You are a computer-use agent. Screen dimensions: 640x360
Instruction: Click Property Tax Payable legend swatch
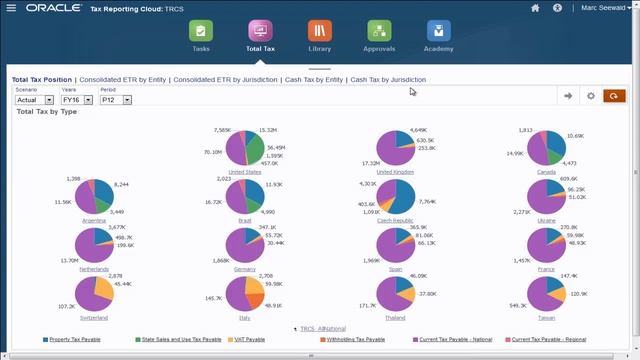pyautogui.click(x=45, y=340)
